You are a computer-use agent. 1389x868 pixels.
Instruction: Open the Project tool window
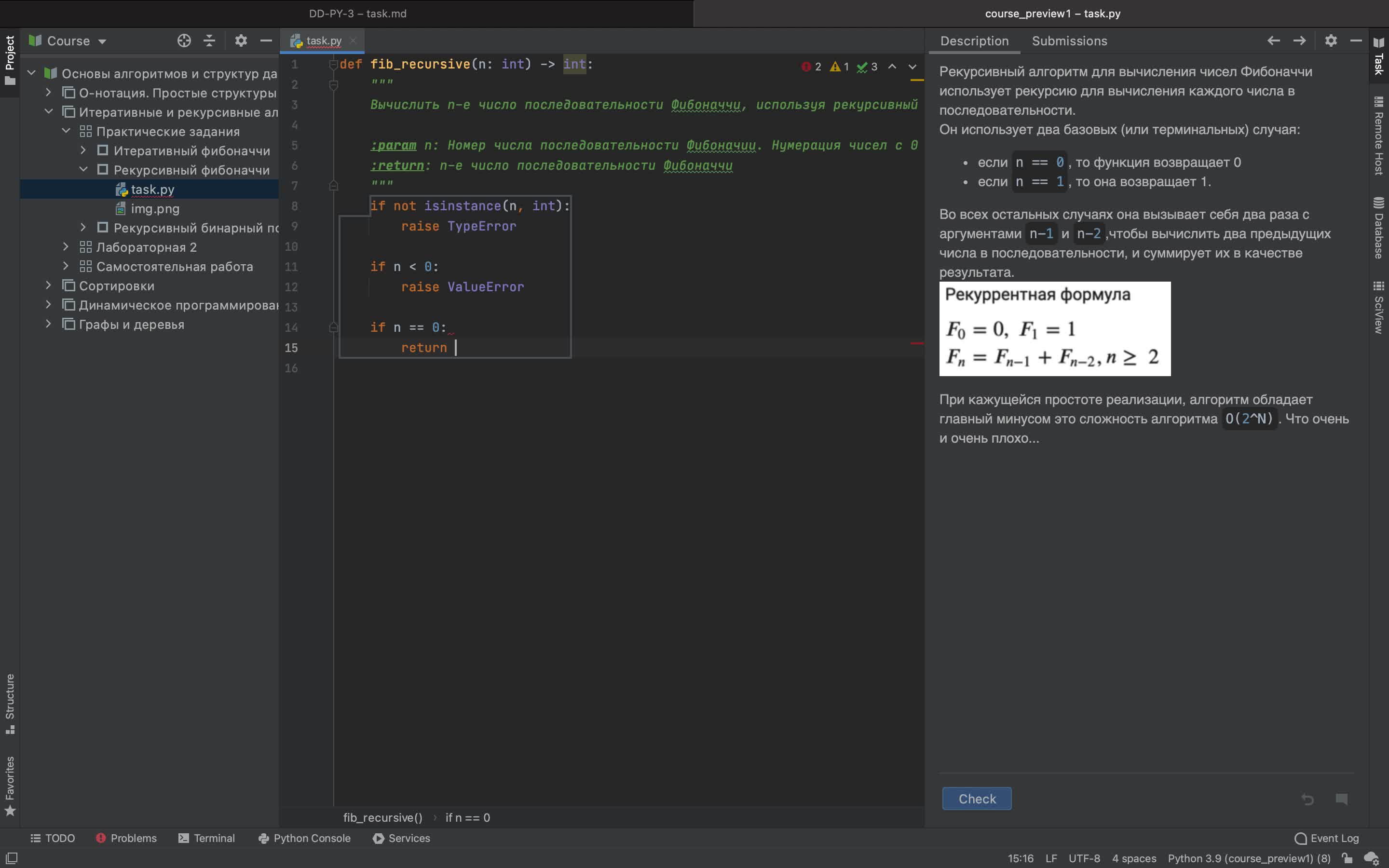(x=10, y=60)
